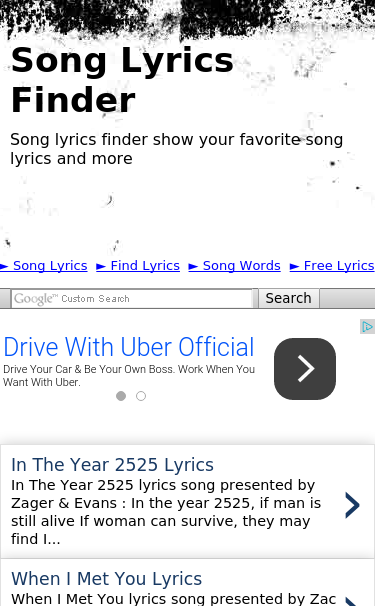This screenshot has height=606, width=375.
Task: Open In The Year 2525 Lyrics title
Action: (x=112, y=465)
